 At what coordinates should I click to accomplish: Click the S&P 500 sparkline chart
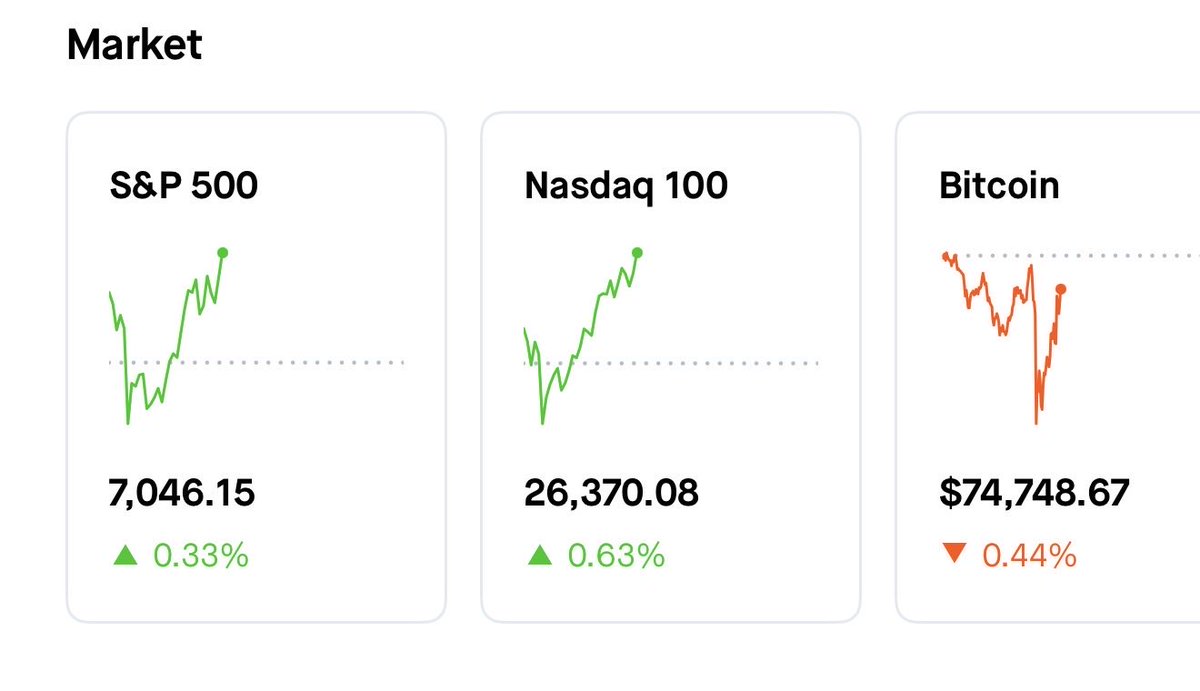point(165,340)
